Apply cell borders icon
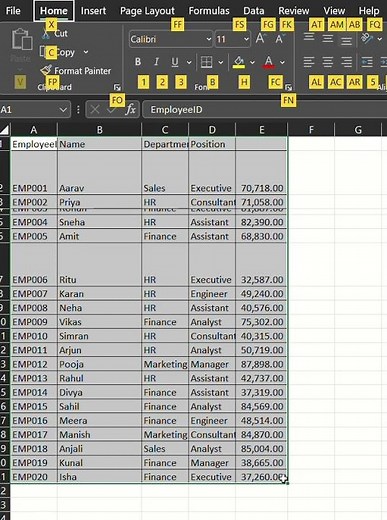Viewport: 387px width, 520px height. [x=206, y=62]
